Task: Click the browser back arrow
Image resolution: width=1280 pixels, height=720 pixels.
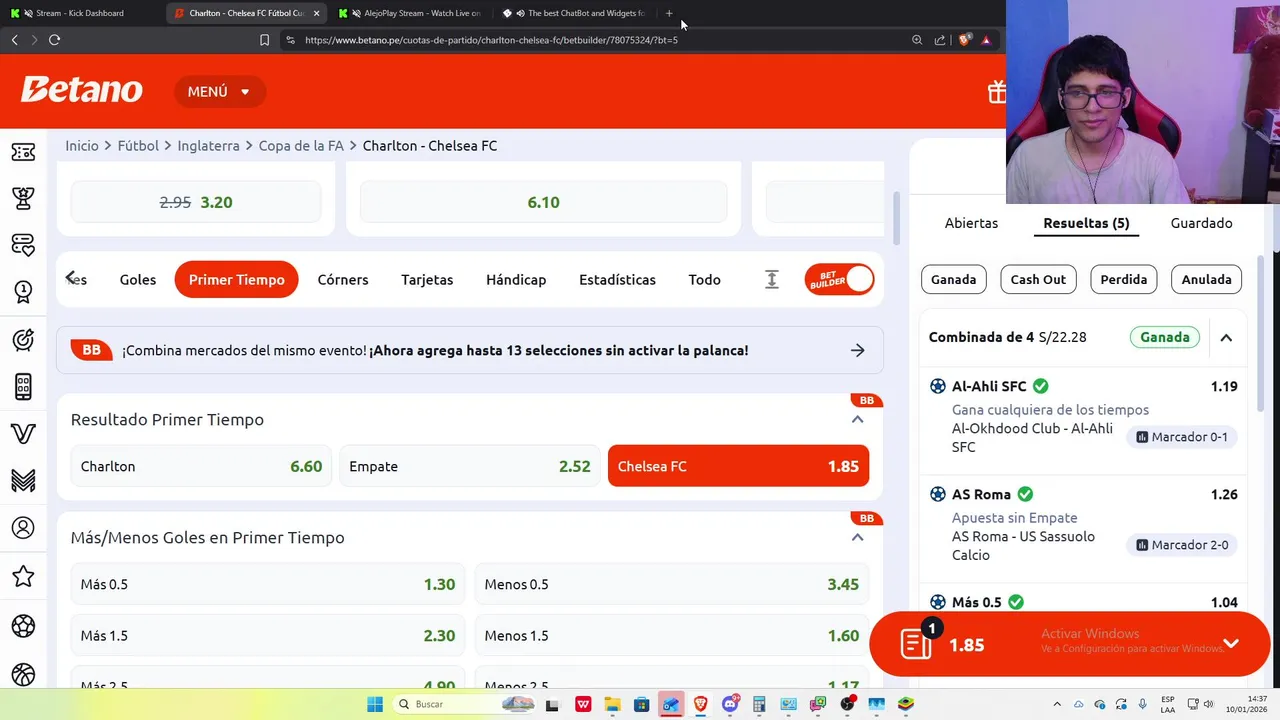Action: click(x=14, y=40)
